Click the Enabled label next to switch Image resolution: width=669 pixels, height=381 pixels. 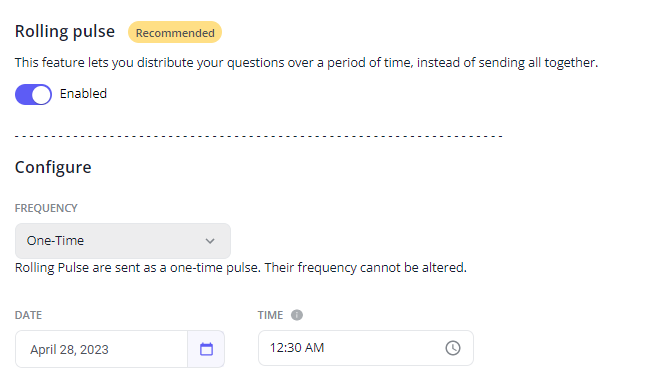[x=83, y=93]
